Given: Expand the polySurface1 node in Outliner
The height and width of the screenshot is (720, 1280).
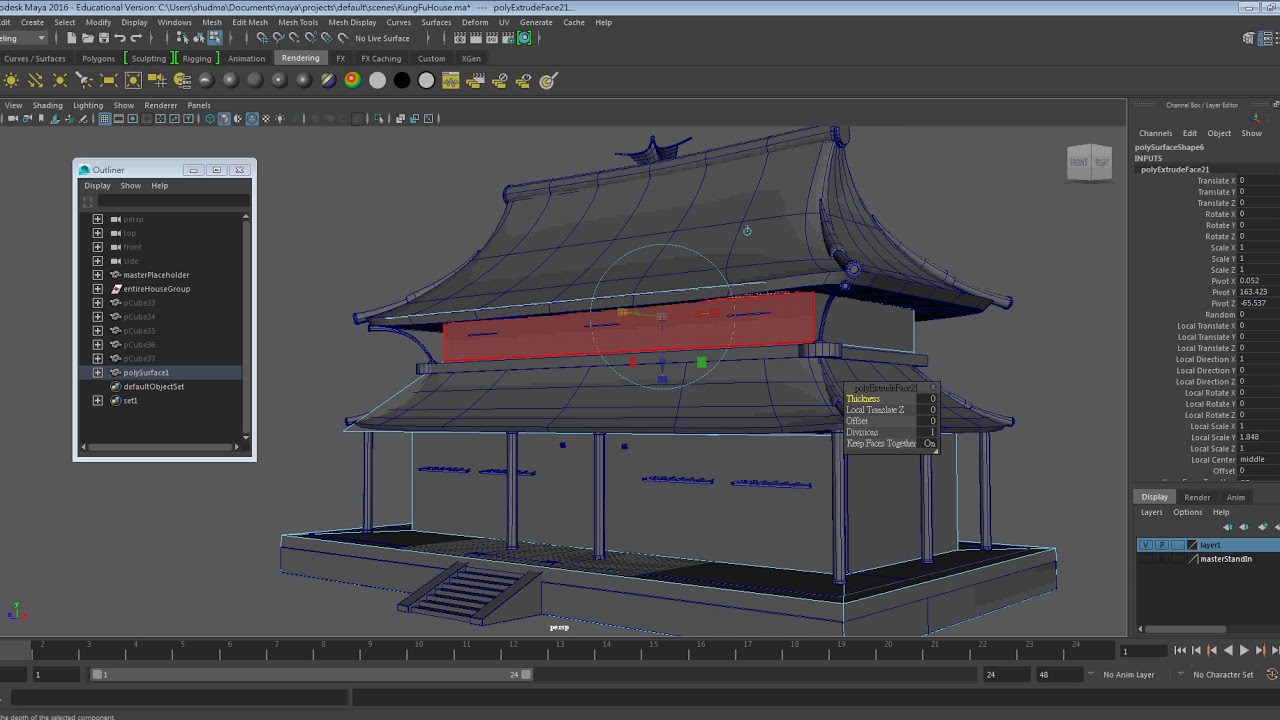Looking at the screenshot, I should pyautogui.click(x=97, y=372).
